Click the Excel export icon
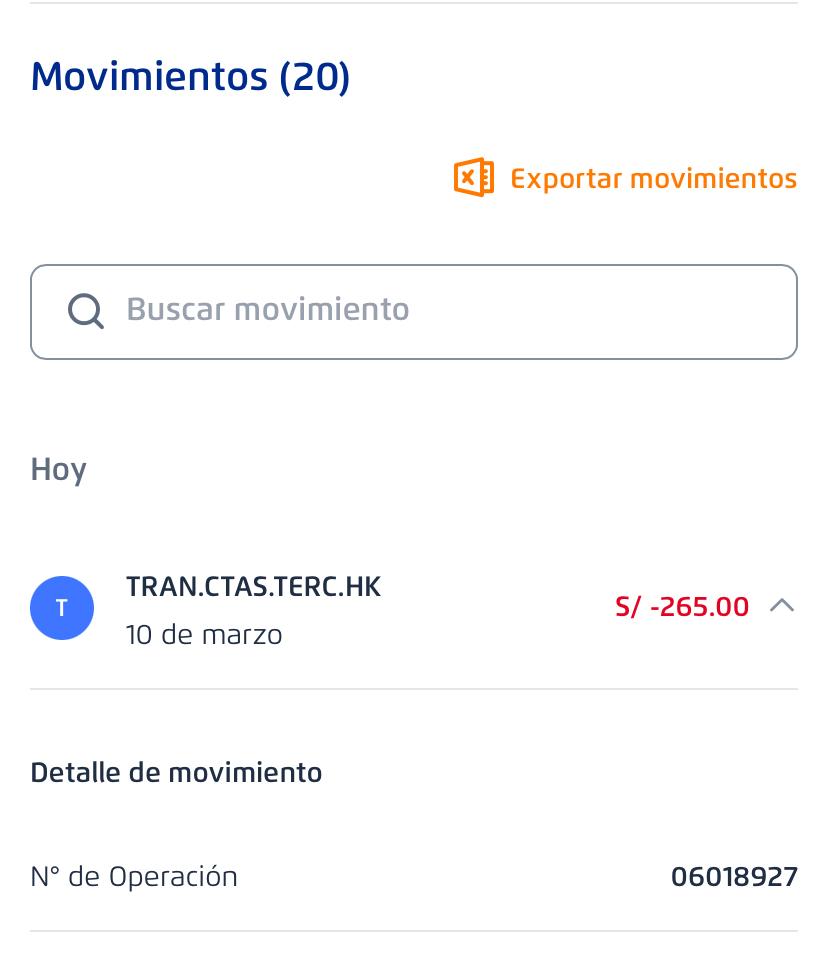This screenshot has width=828, height=974. tap(474, 178)
